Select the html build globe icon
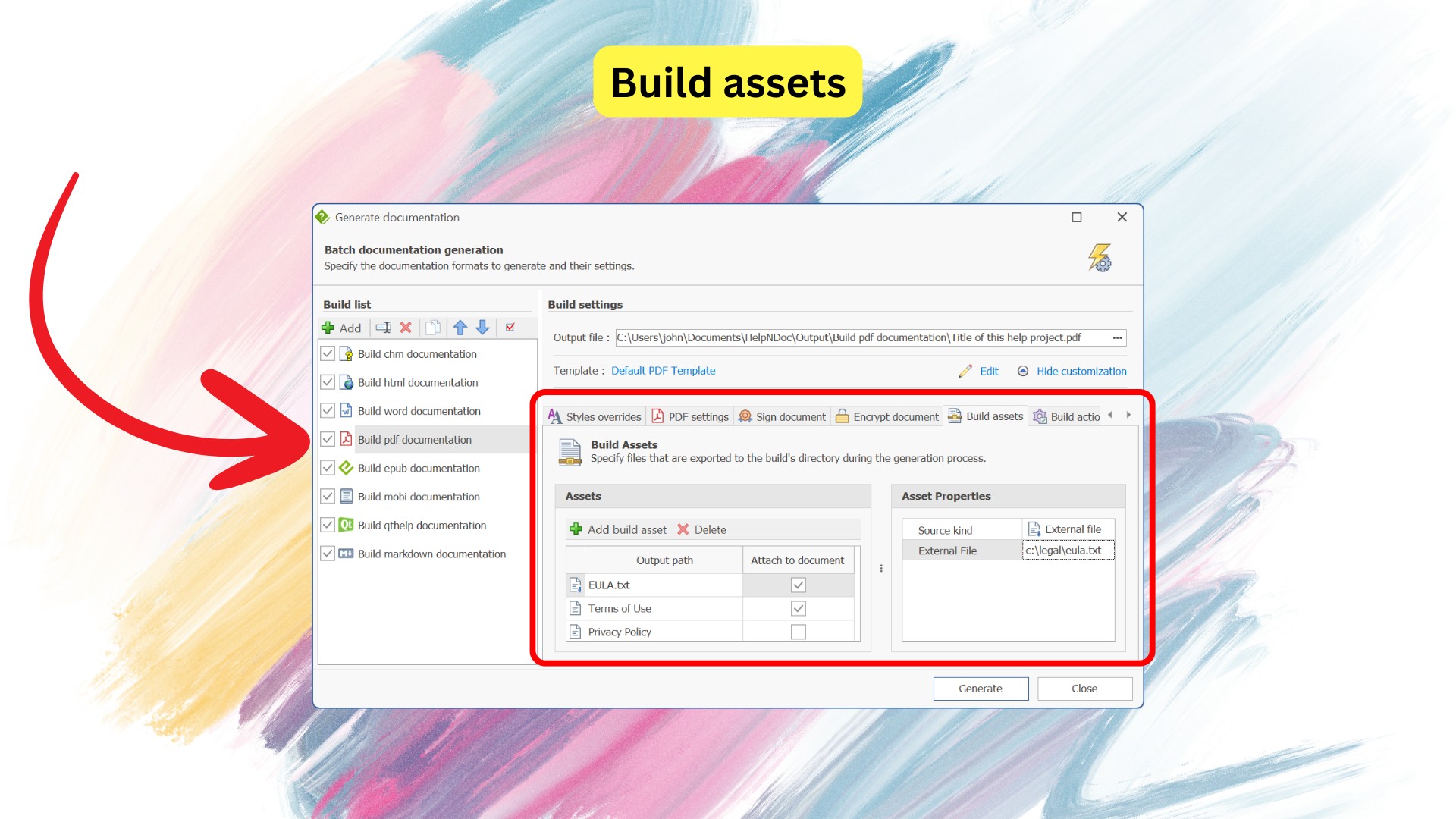 (x=347, y=382)
